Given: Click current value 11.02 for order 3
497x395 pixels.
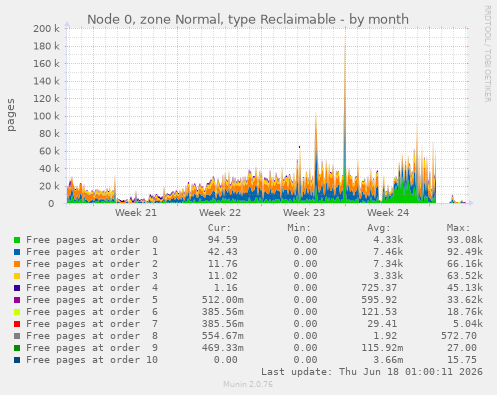Looking at the screenshot, I should click(x=223, y=276).
